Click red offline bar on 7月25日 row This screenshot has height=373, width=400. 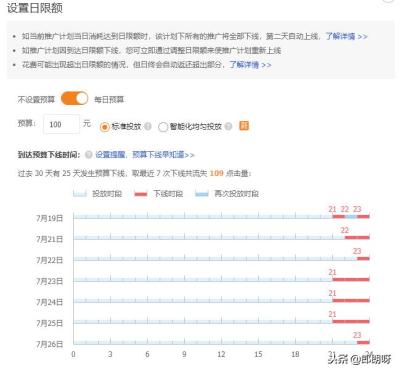point(351,321)
